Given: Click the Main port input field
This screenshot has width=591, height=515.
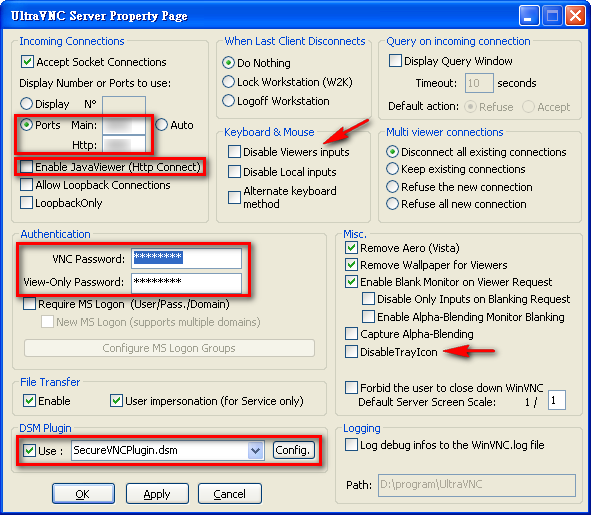Looking at the screenshot, I should 124,126.
